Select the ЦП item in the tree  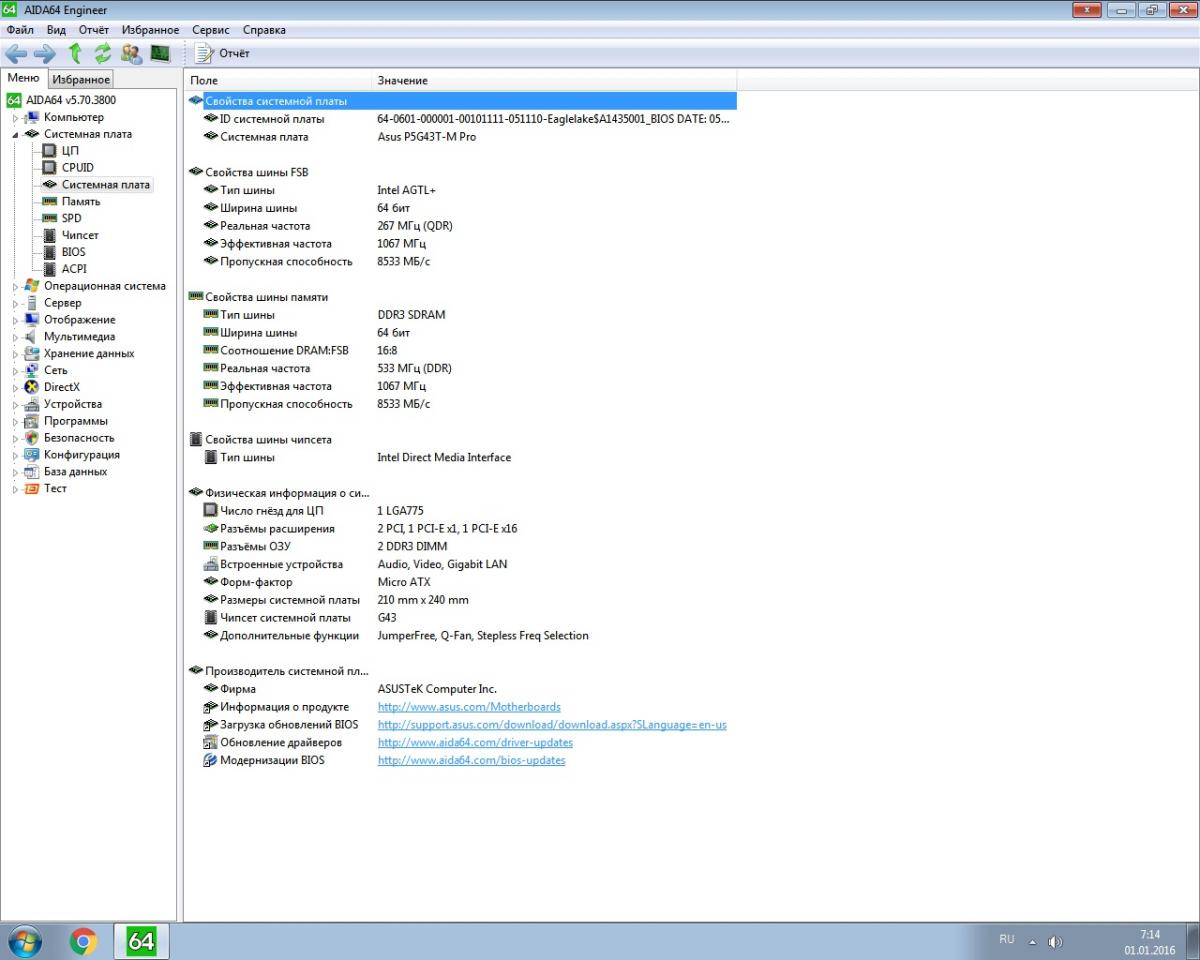pos(70,151)
